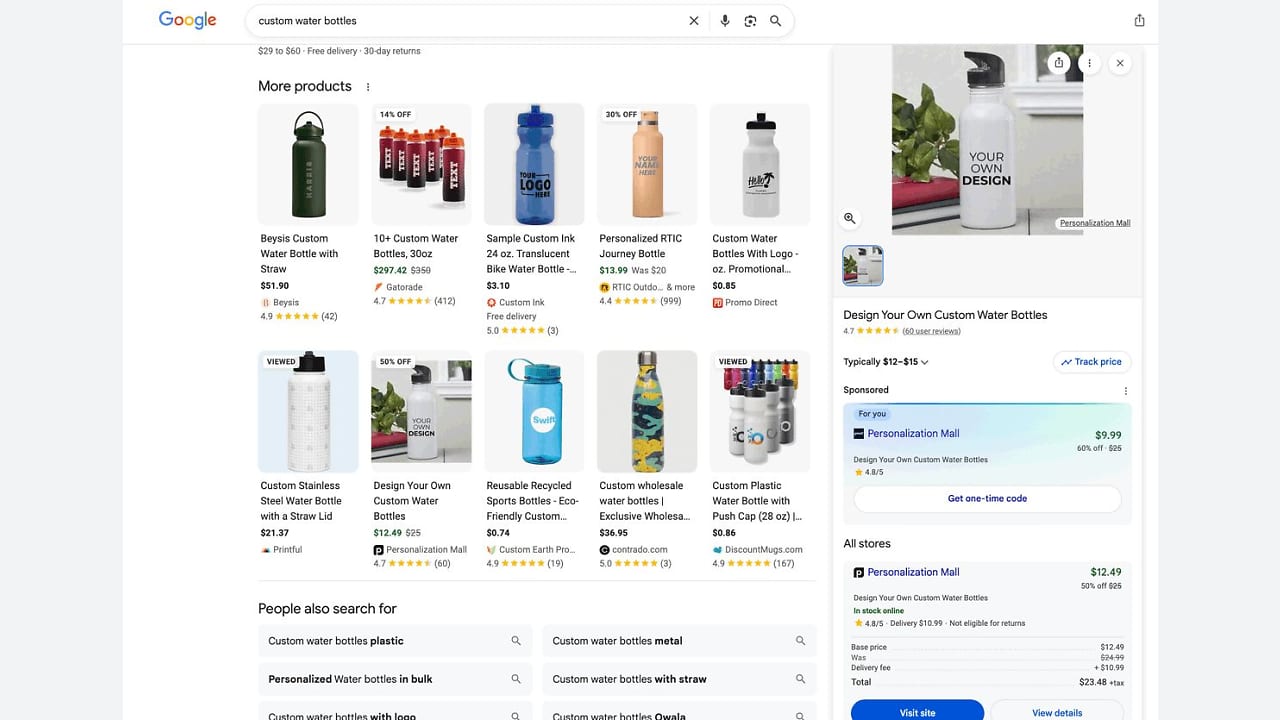Open Reusable Recycled Sports Bottles product

(534, 460)
